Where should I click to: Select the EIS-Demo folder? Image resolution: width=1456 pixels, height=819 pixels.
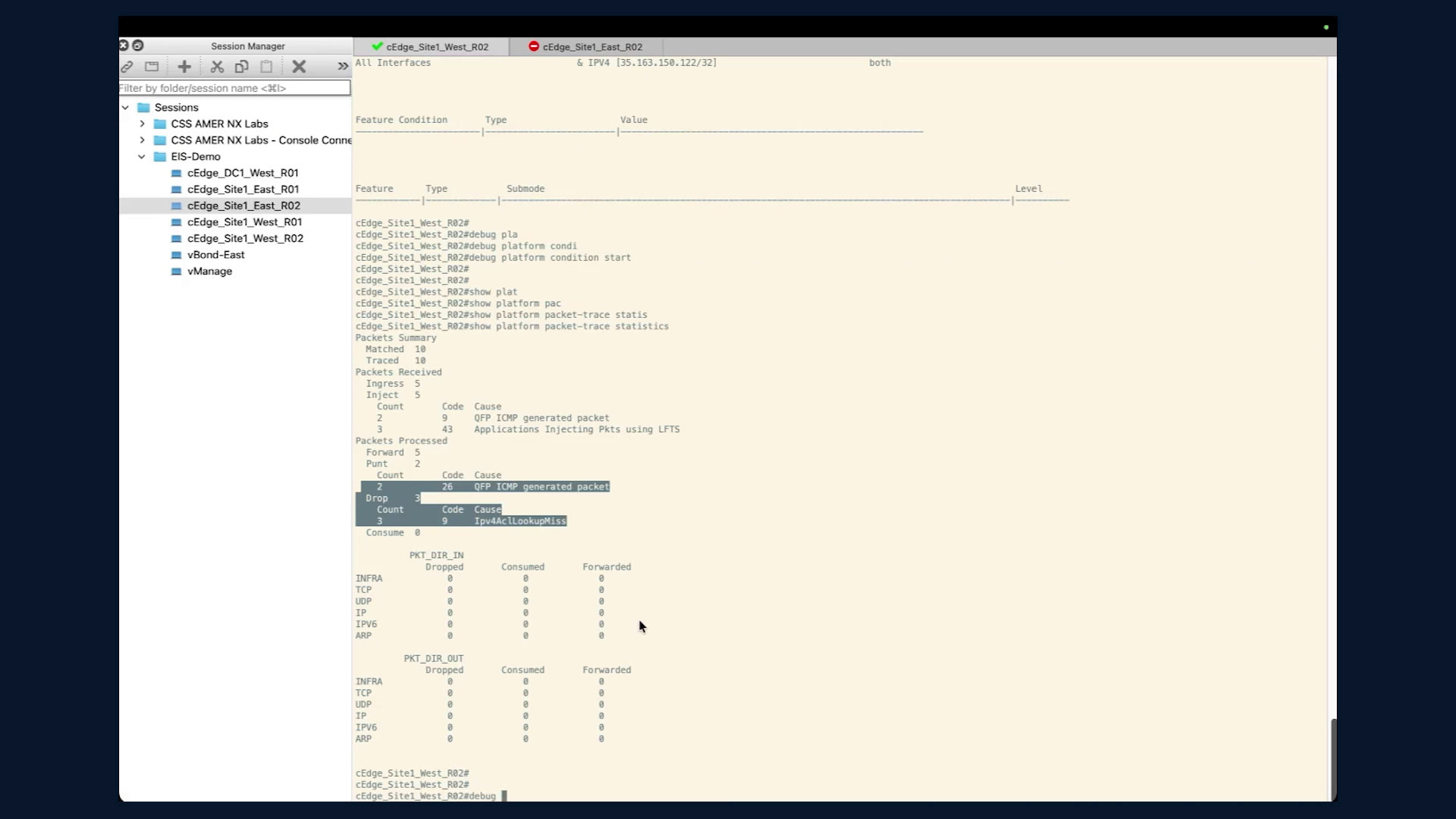click(x=196, y=157)
